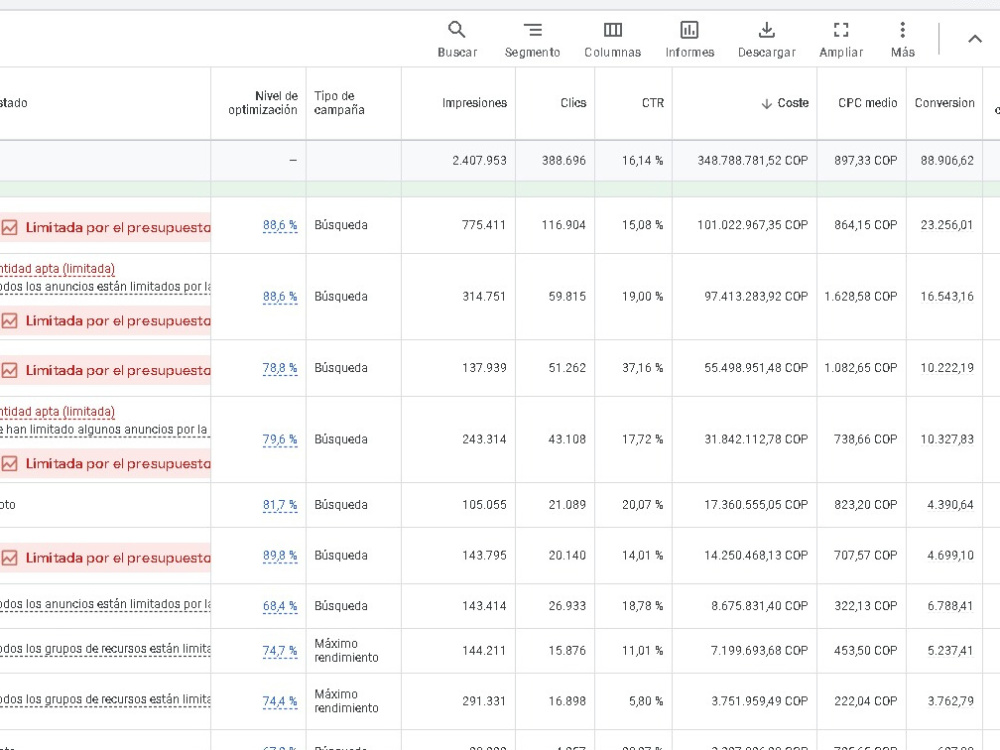This screenshot has width=1000, height=750.
Task: Select the total clicks 388.696
Action: pyautogui.click(x=564, y=161)
